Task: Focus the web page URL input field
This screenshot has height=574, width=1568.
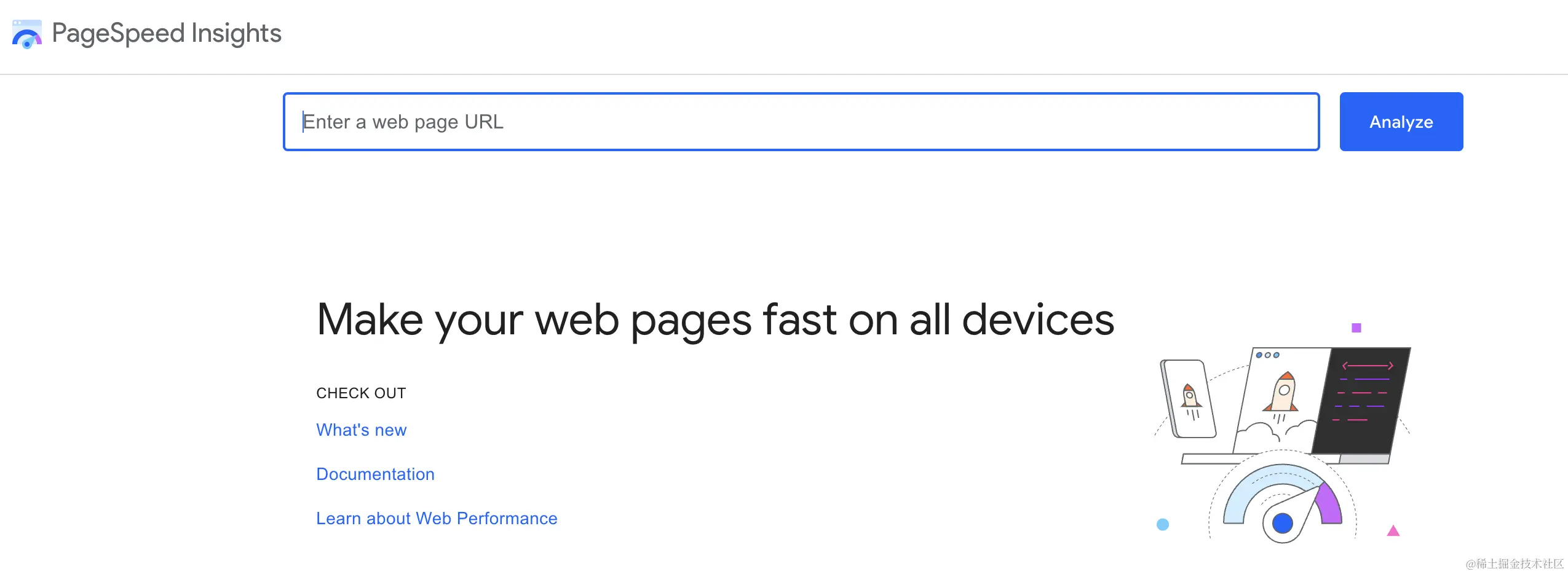Action: click(801, 122)
